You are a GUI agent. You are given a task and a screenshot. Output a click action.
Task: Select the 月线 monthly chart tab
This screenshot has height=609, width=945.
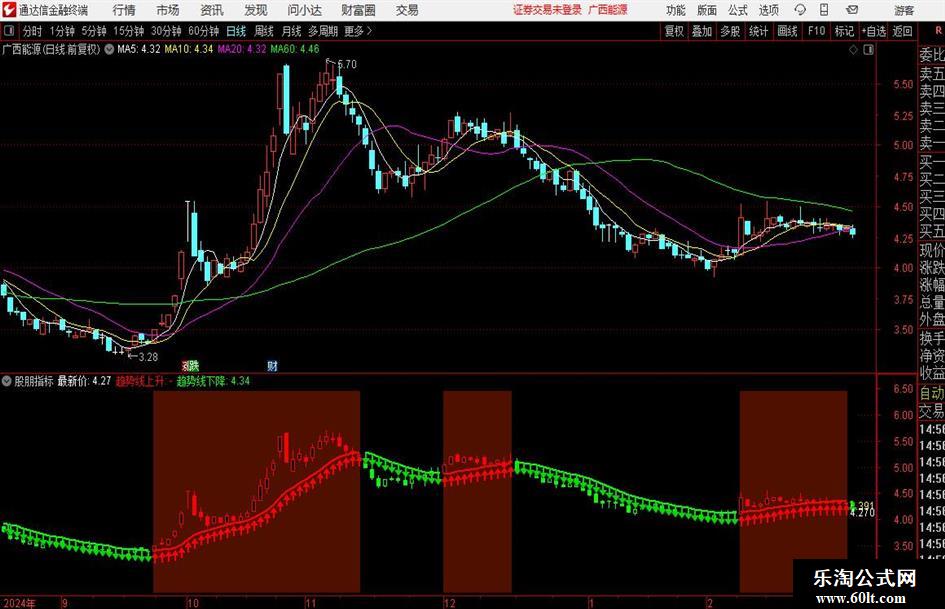click(292, 31)
